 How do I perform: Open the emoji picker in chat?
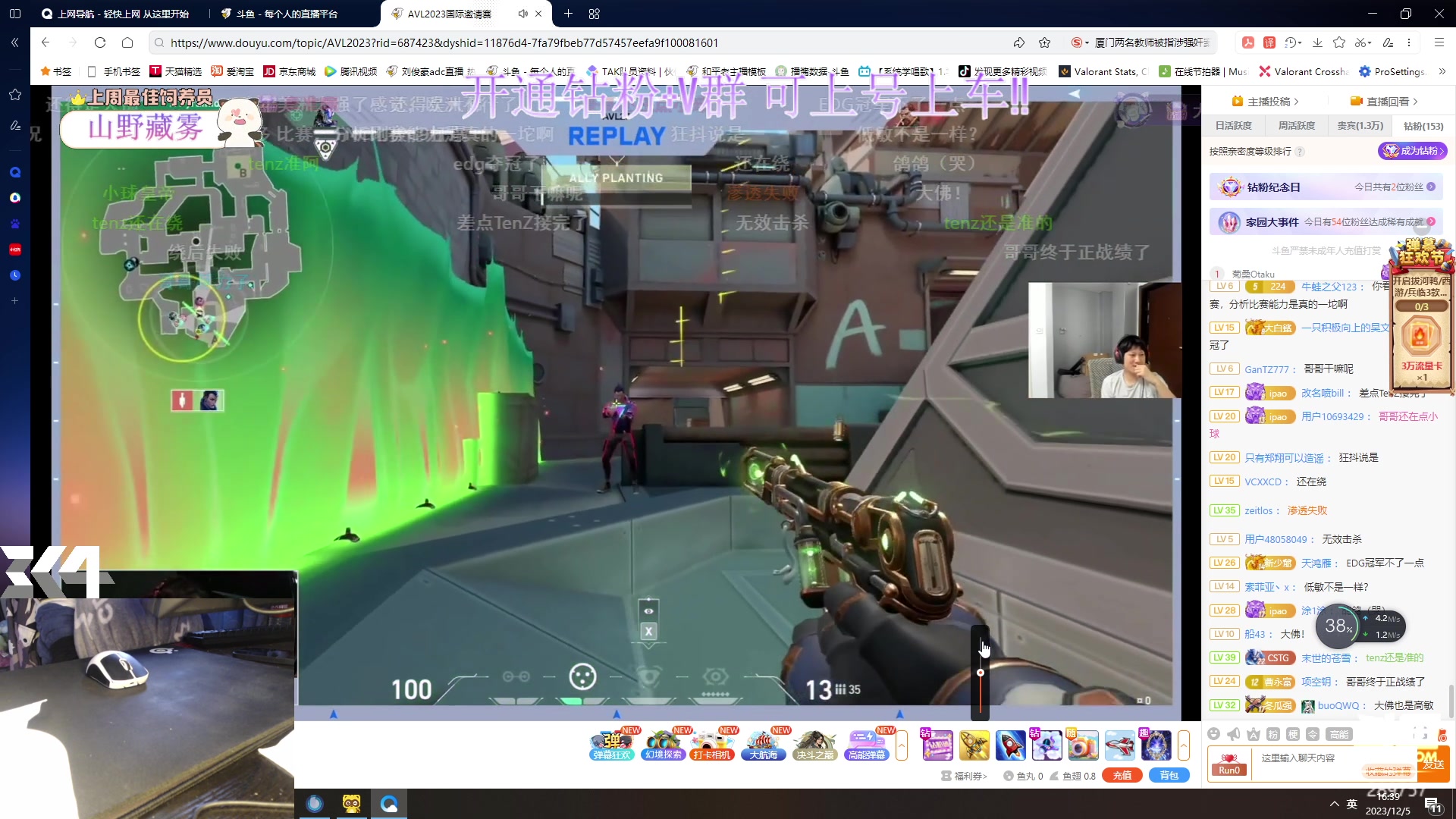(x=1213, y=733)
